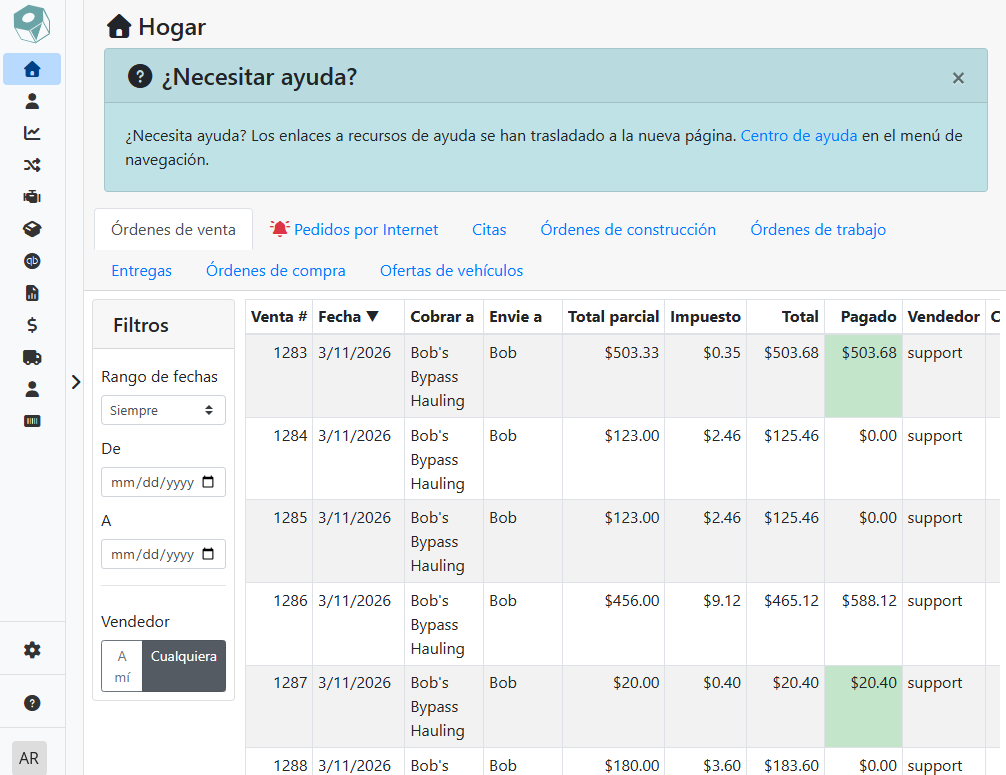This screenshot has width=1006, height=775.
Task: Click the shuffle arrows sidebar icon
Action: (x=32, y=165)
